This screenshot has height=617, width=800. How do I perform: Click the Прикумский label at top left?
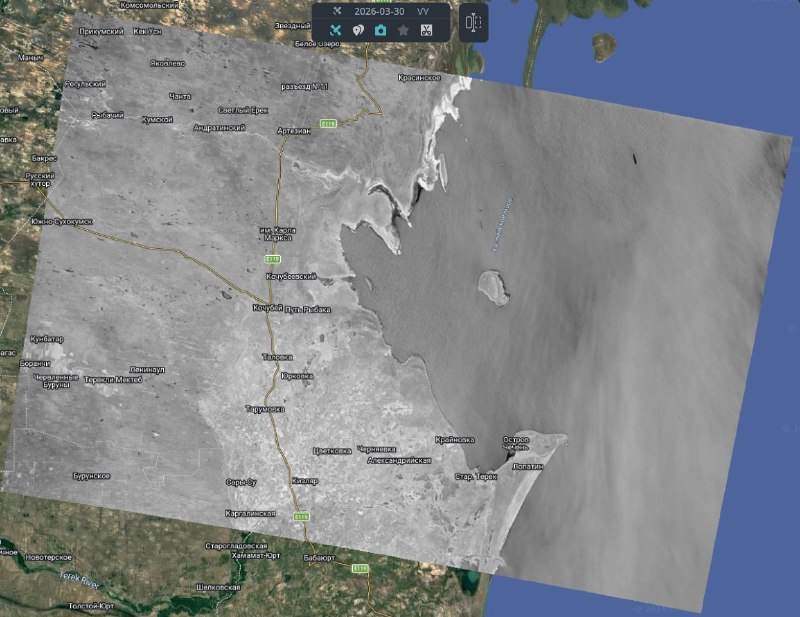100,32
